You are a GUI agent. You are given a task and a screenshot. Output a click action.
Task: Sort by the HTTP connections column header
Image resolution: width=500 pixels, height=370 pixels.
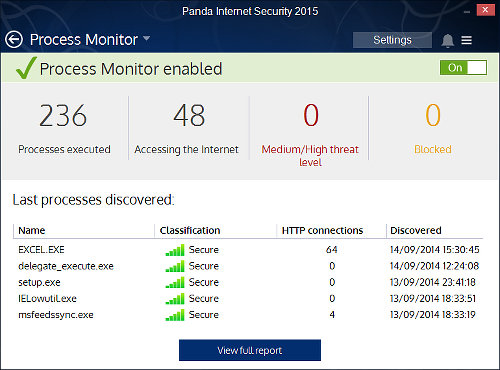click(x=322, y=230)
